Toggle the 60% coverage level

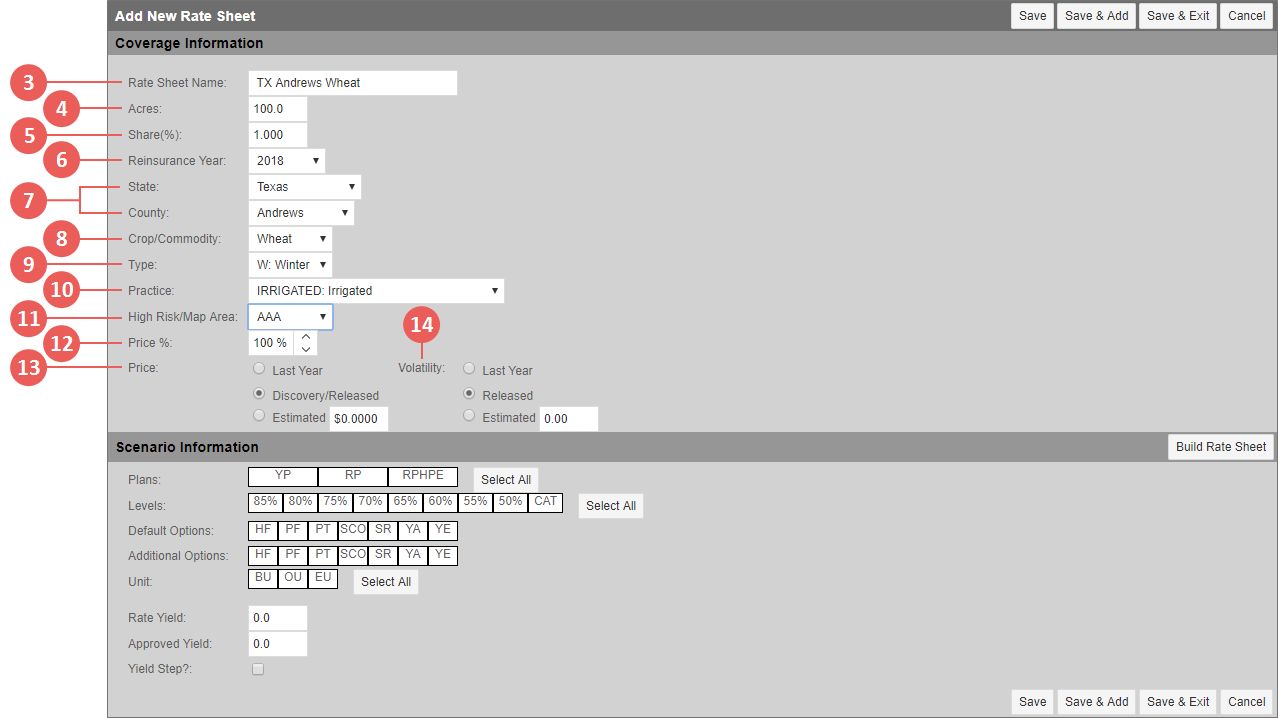440,503
